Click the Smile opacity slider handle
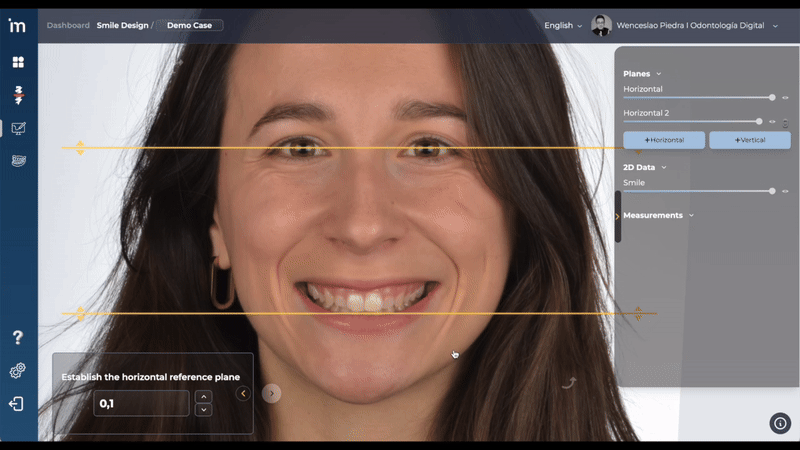800x450 pixels. pyautogui.click(x=772, y=190)
